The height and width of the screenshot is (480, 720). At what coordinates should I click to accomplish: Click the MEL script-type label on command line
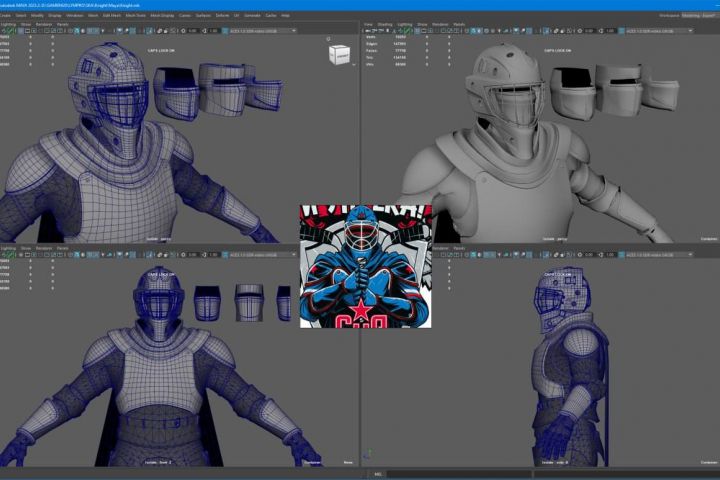click(x=378, y=474)
